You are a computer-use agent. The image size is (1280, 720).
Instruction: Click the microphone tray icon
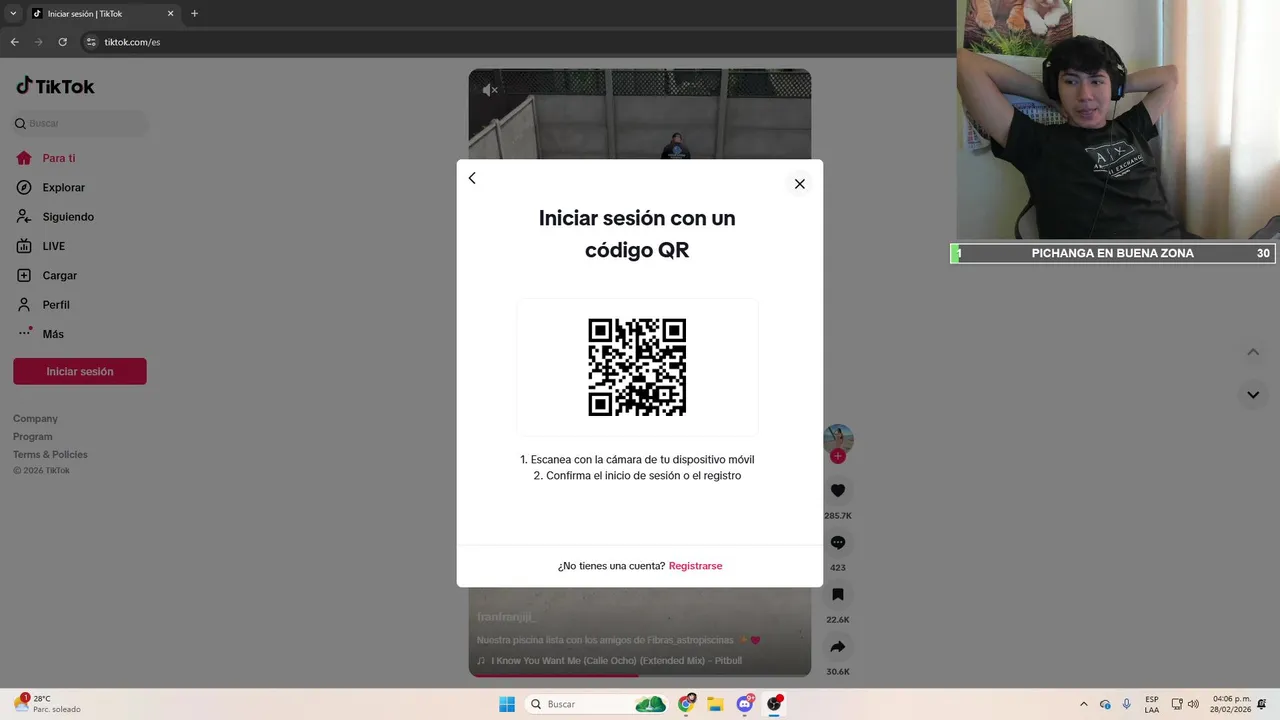1127,704
